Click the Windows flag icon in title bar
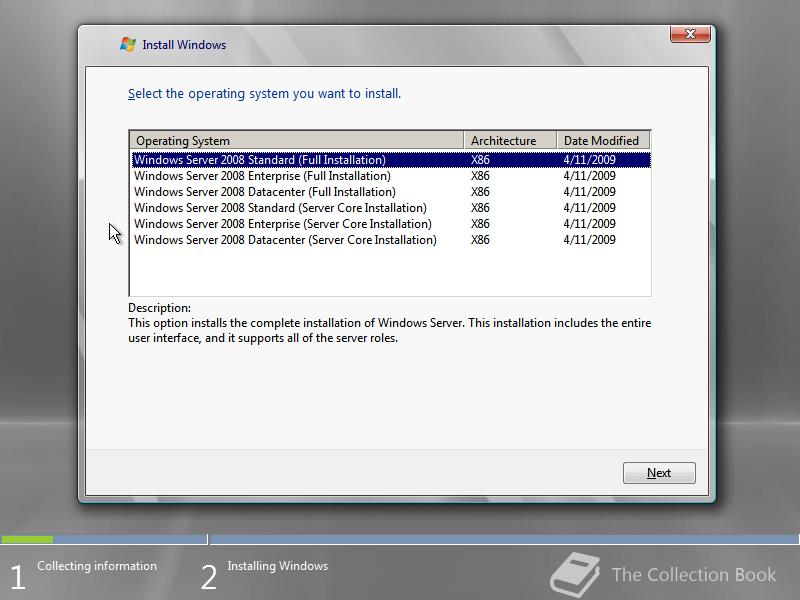The height and width of the screenshot is (600, 800). (128, 44)
